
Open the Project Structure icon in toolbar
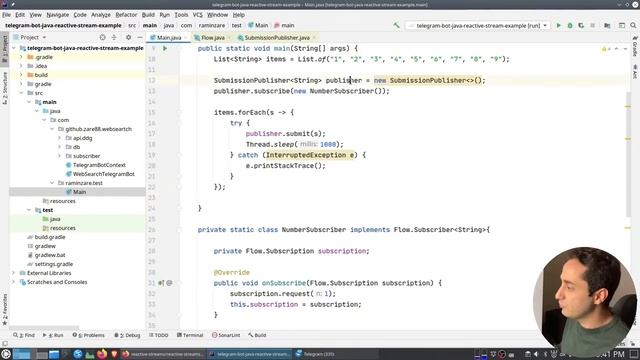coord(607,25)
